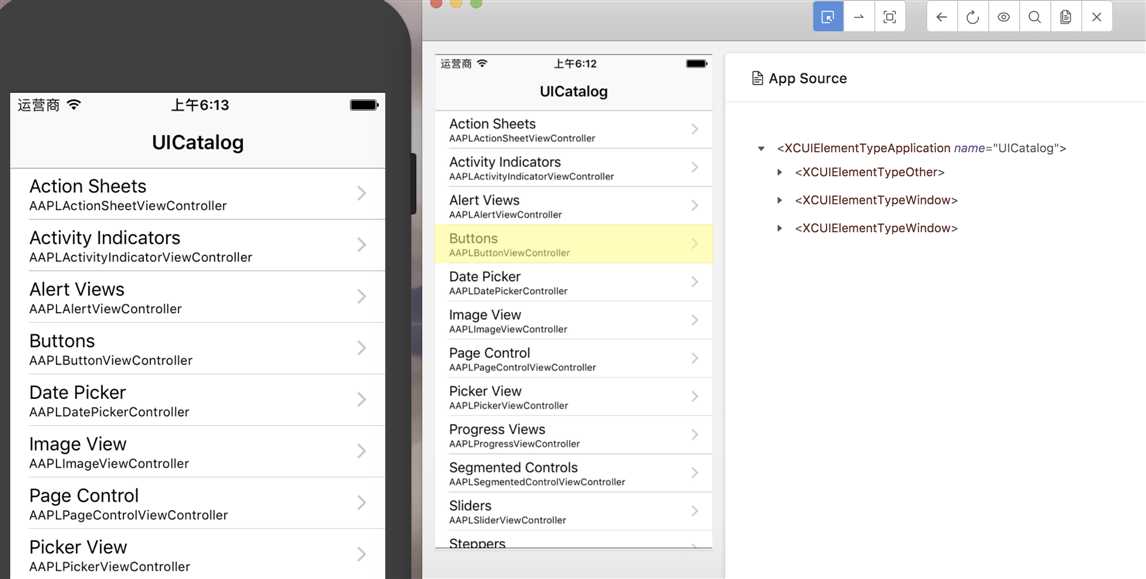Select Segmented Controls row in inspector screenshot
Viewport: 1146px width, 579px height.
click(574, 473)
